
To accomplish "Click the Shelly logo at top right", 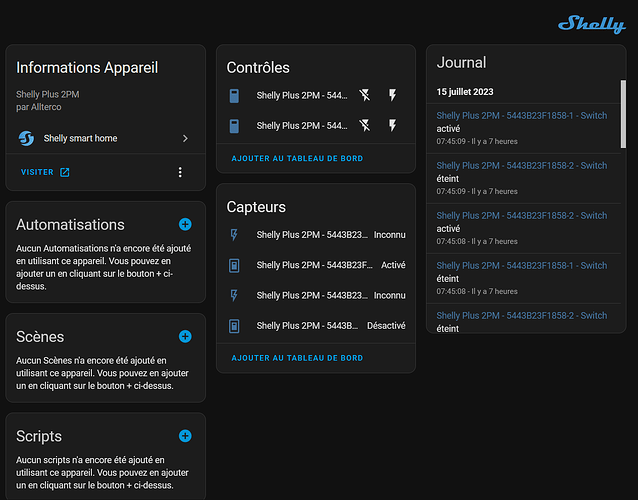I will [x=592, y=24].
